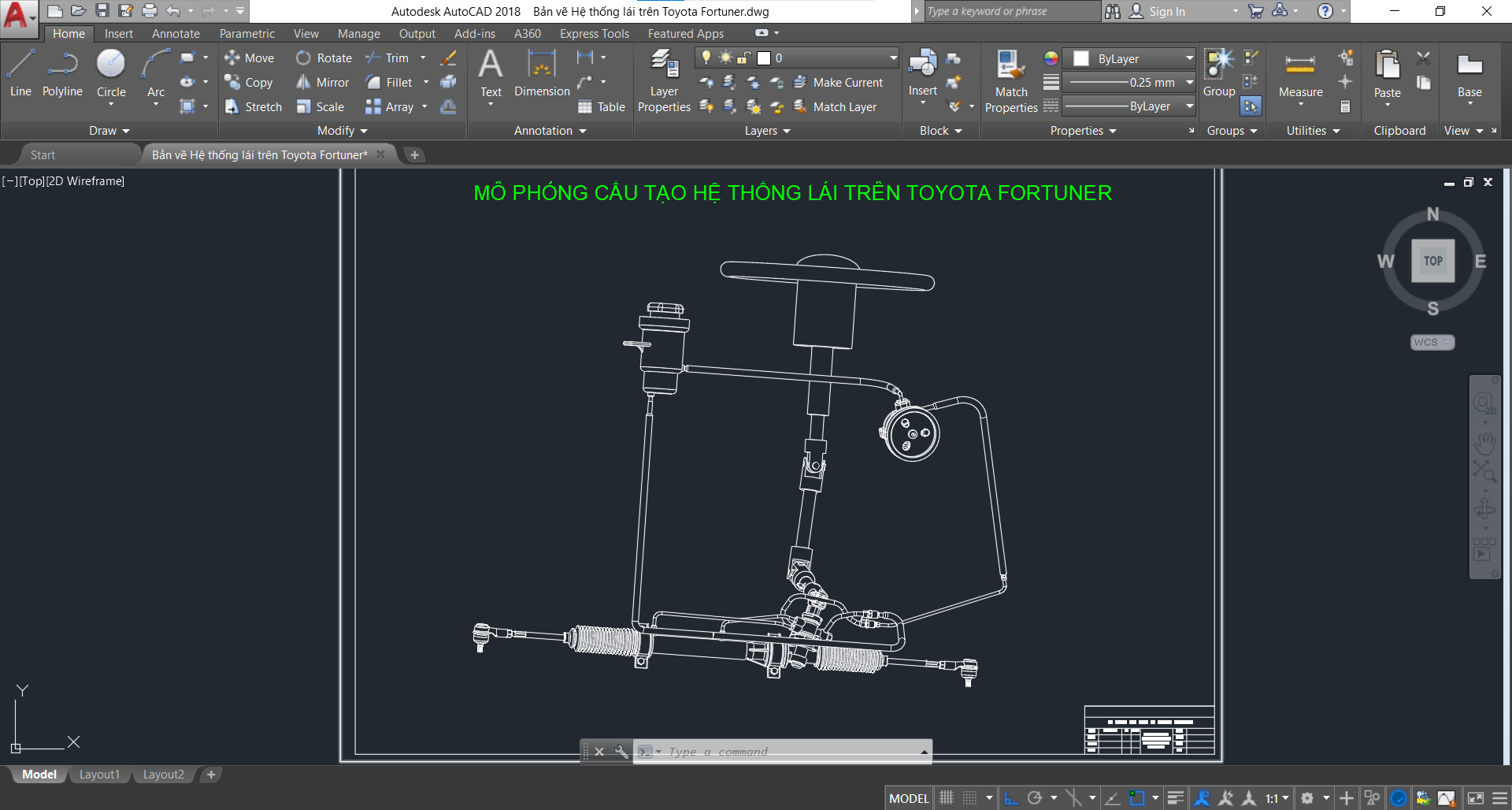Open the Text annotation tool

[491, 73]
